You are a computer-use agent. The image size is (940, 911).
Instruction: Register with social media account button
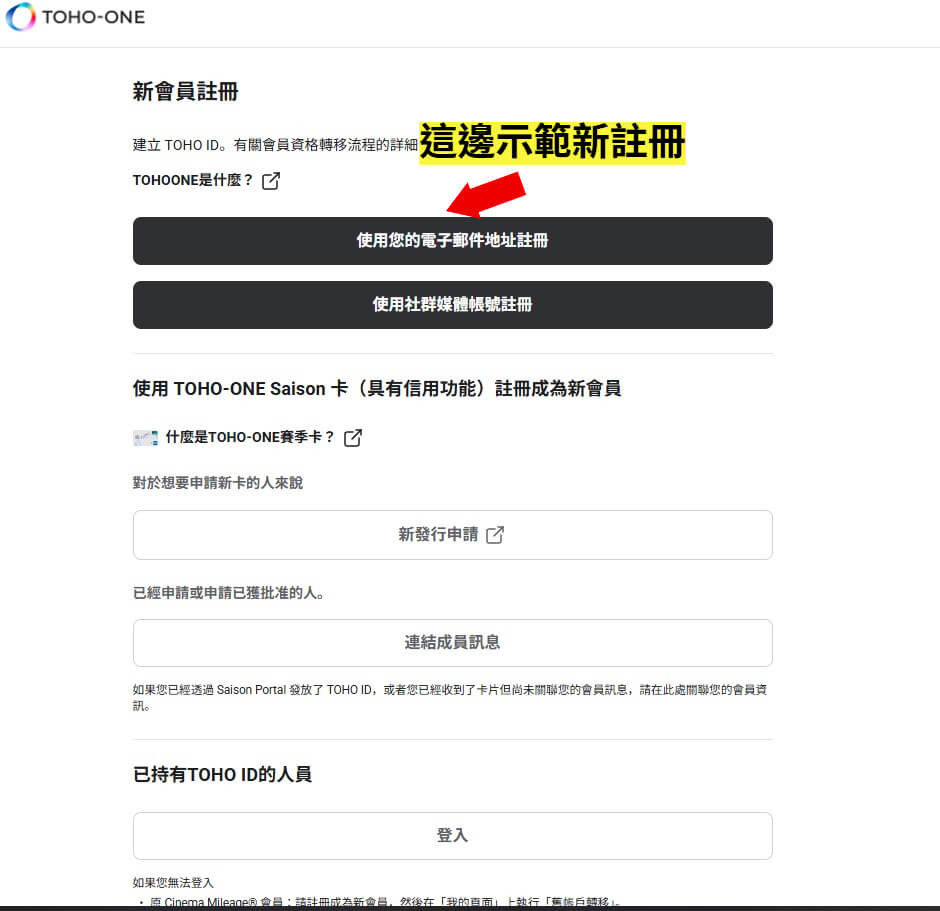(x=453, y=305)
